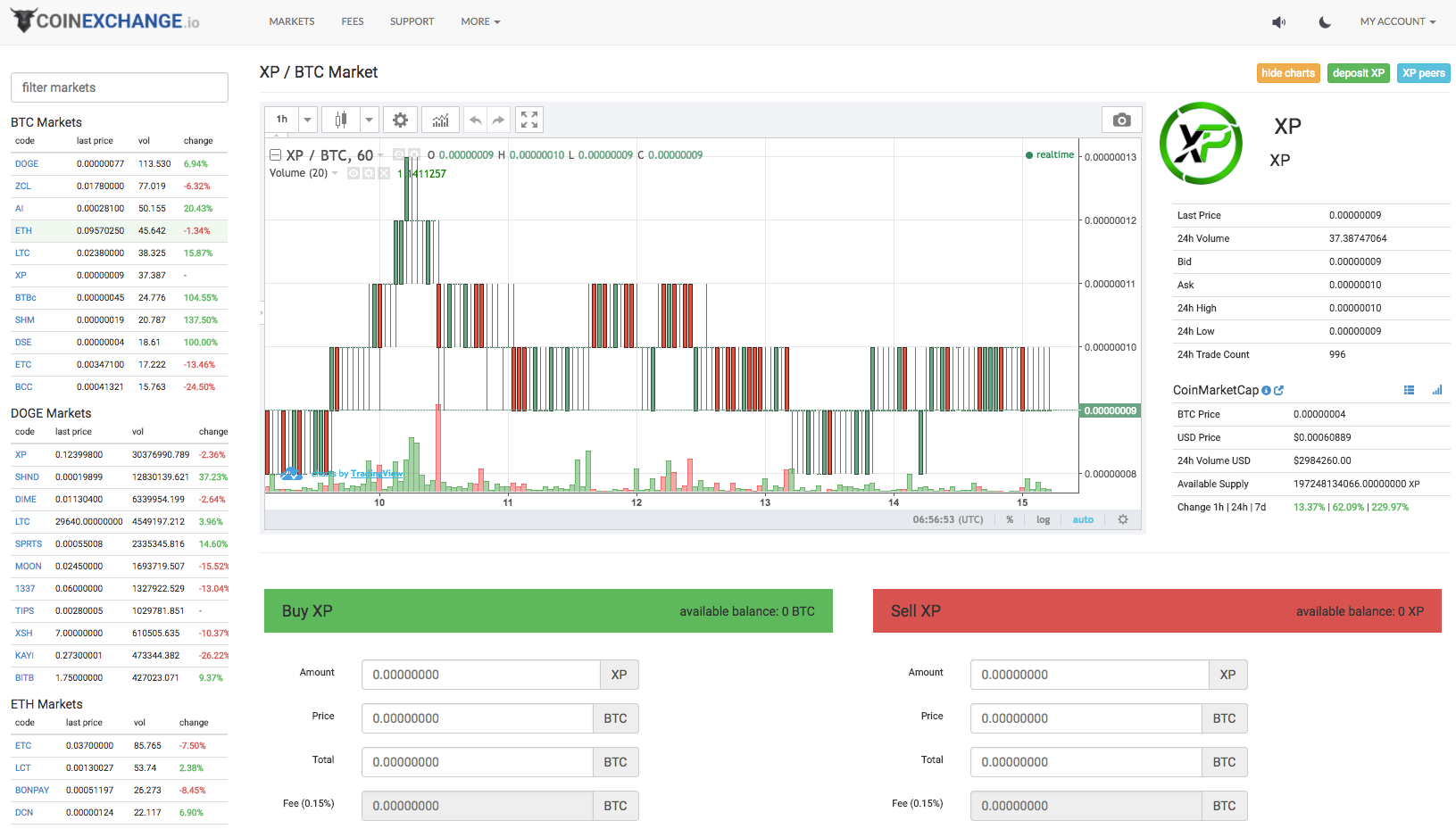
Task: Open MOON in DOGE Markets
Action: point(29,567)
